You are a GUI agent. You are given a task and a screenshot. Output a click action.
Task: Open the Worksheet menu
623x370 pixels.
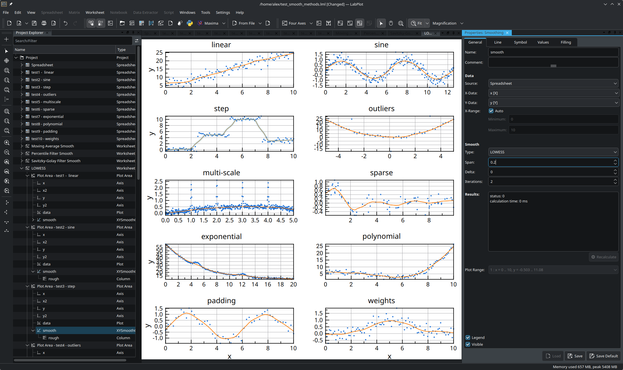[95, 12]
